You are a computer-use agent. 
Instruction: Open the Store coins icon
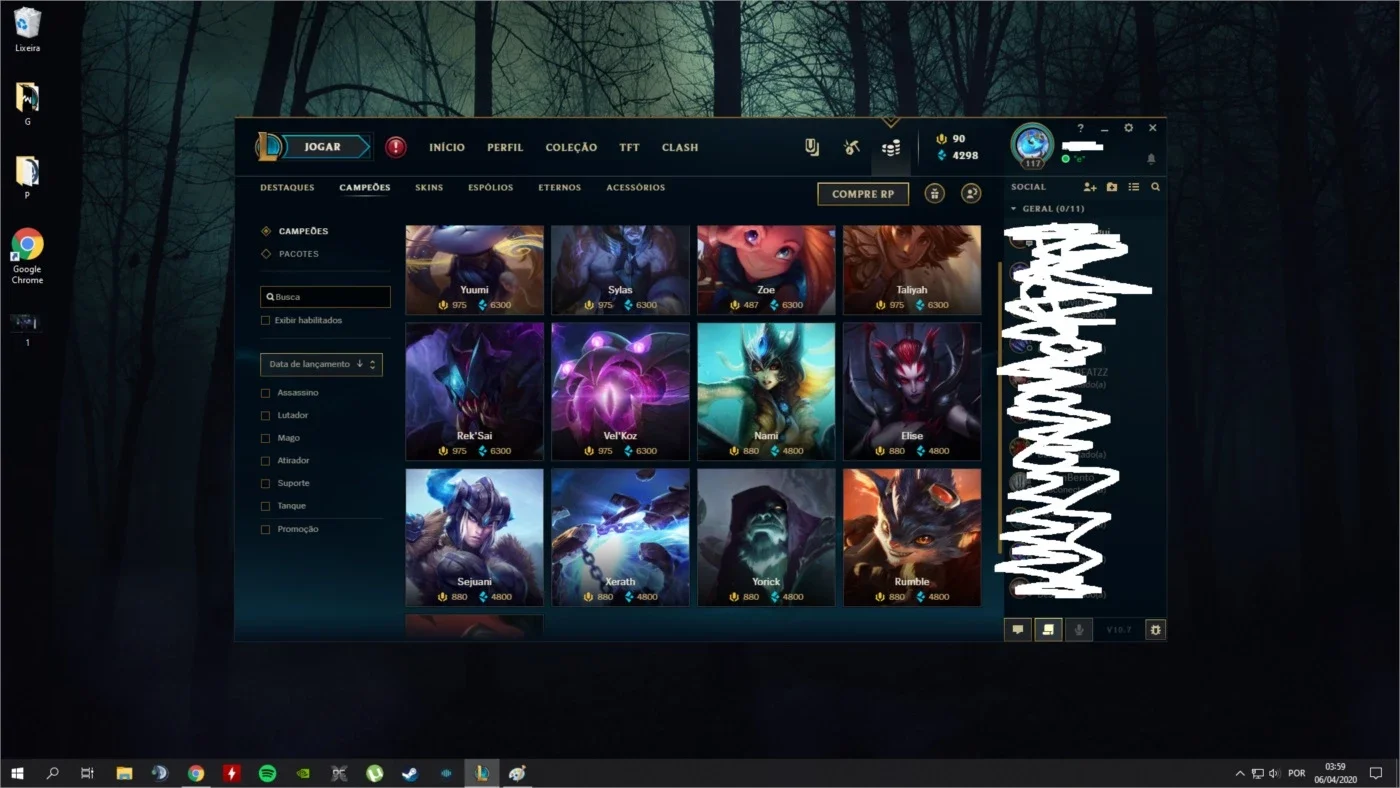click(890, 148)
